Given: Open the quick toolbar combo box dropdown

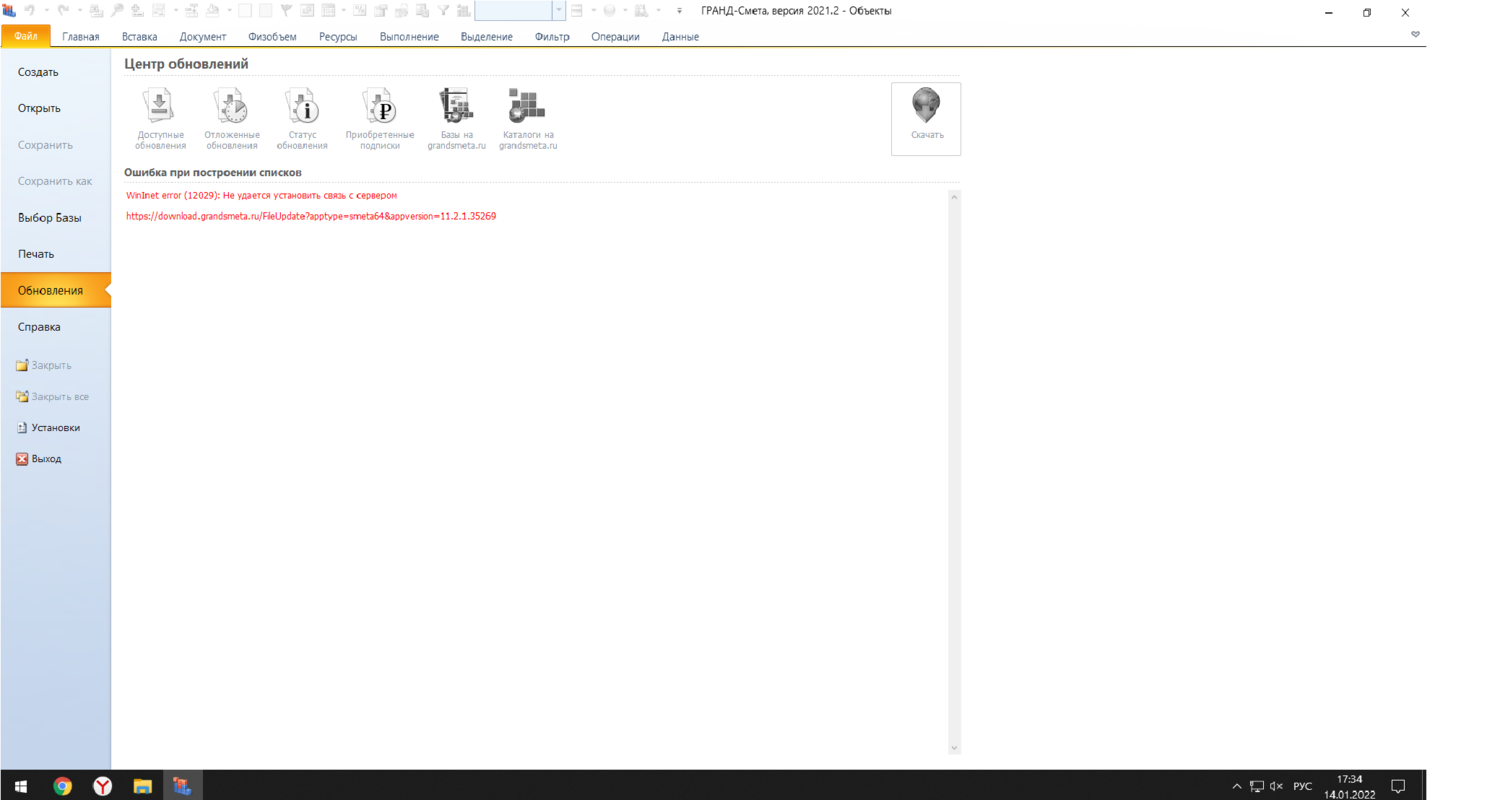Looking at the screenshot, I should [x=559, y=11].
